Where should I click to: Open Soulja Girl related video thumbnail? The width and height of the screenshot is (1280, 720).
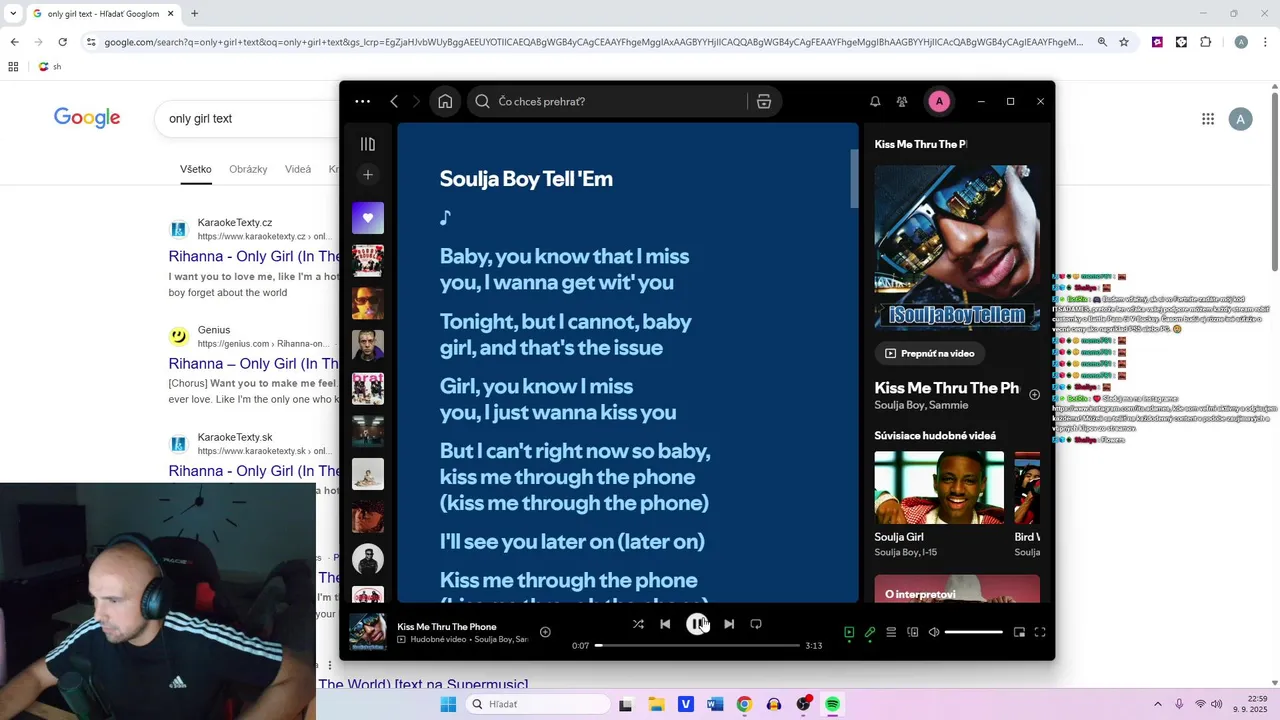(939, 488)
